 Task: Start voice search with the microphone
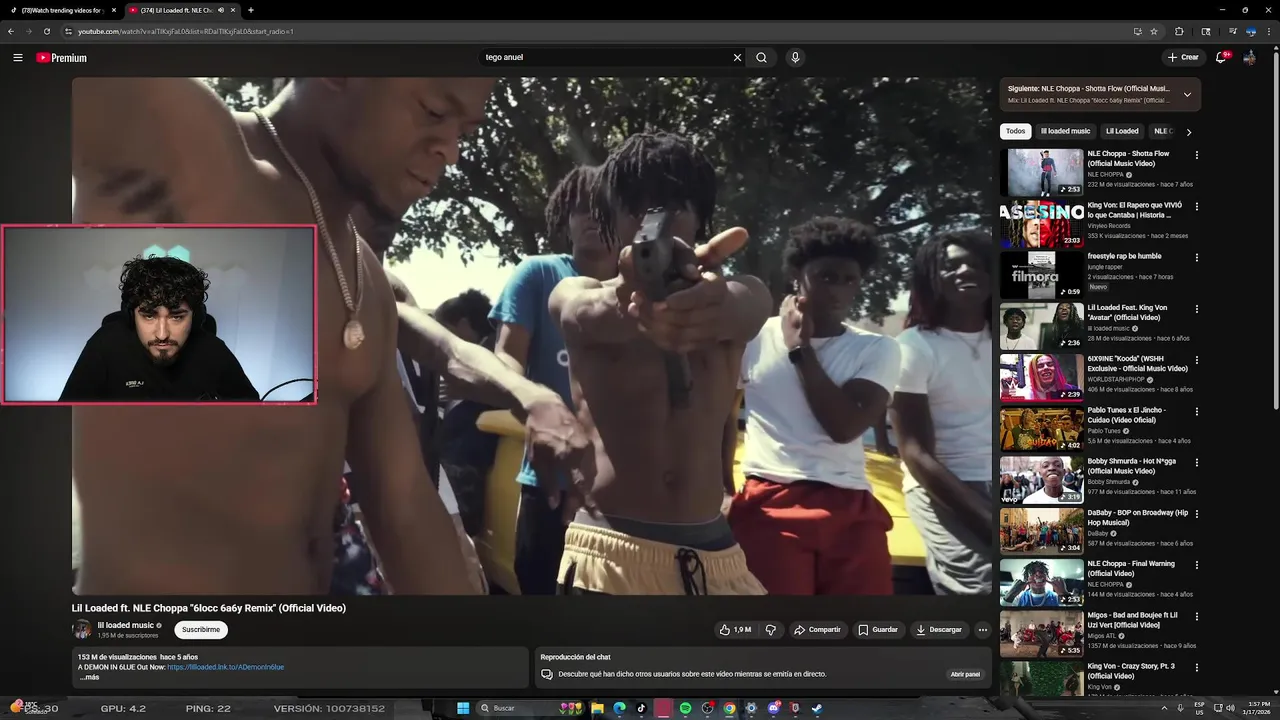click(795, 57)
